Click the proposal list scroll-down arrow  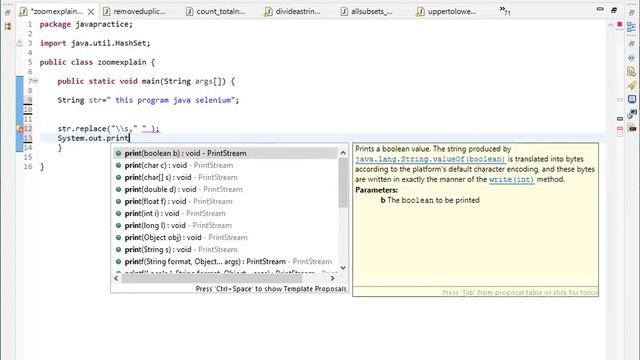(343, 268)
